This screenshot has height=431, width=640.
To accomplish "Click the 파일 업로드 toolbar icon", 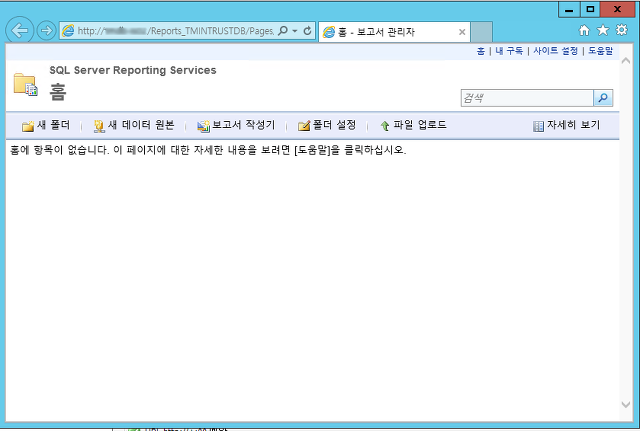I will click(385, 126).
